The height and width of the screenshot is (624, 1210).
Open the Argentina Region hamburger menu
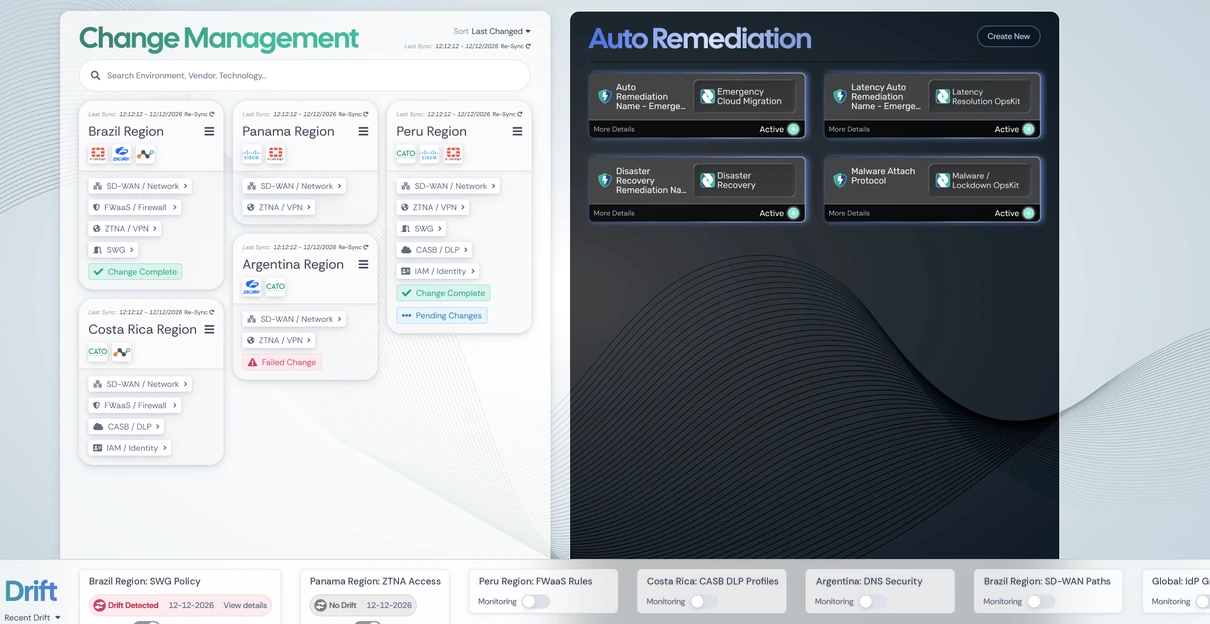tap(363, 264)
